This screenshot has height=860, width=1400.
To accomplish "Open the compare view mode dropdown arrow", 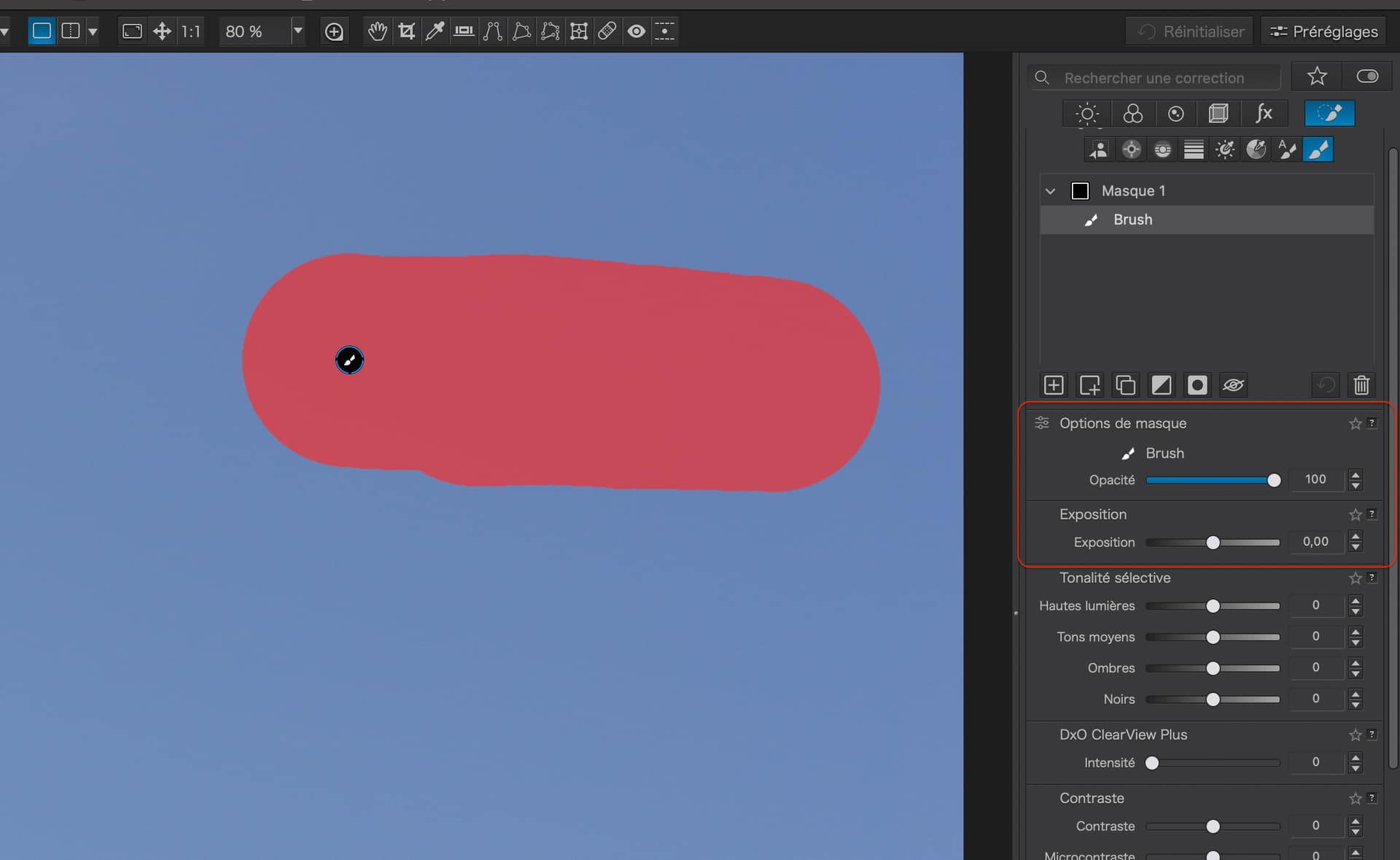I will pyautogui.click(x=93, y=31).
